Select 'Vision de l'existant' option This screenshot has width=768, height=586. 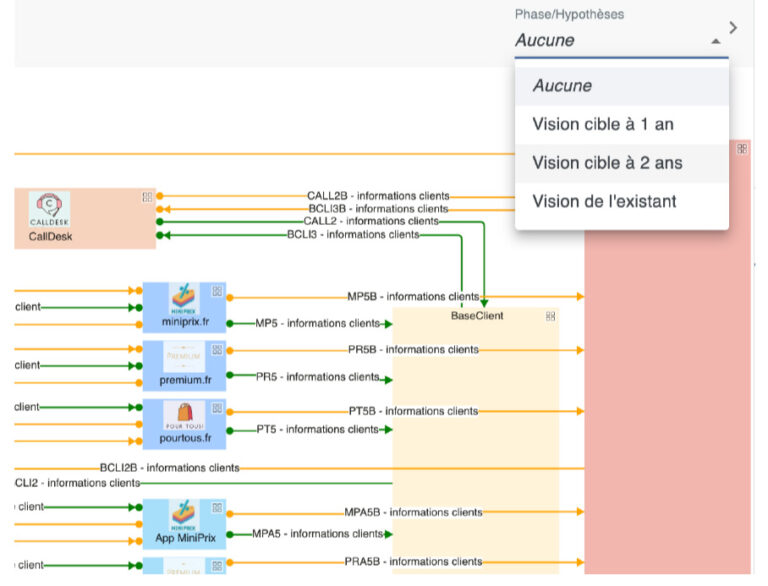point(622,201)
